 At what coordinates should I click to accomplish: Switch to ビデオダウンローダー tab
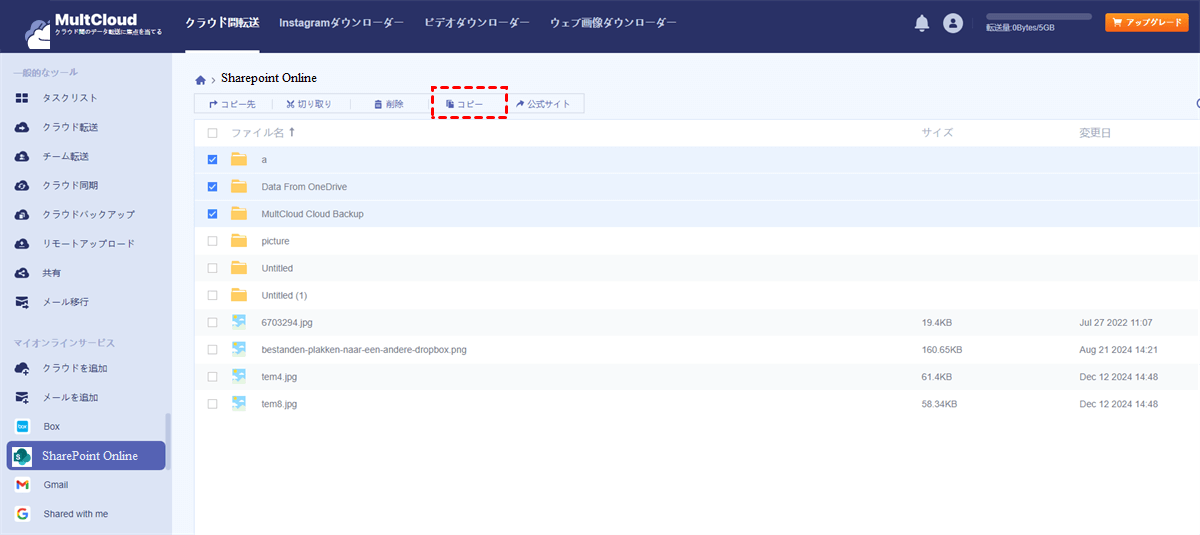[x=477, y=22]
